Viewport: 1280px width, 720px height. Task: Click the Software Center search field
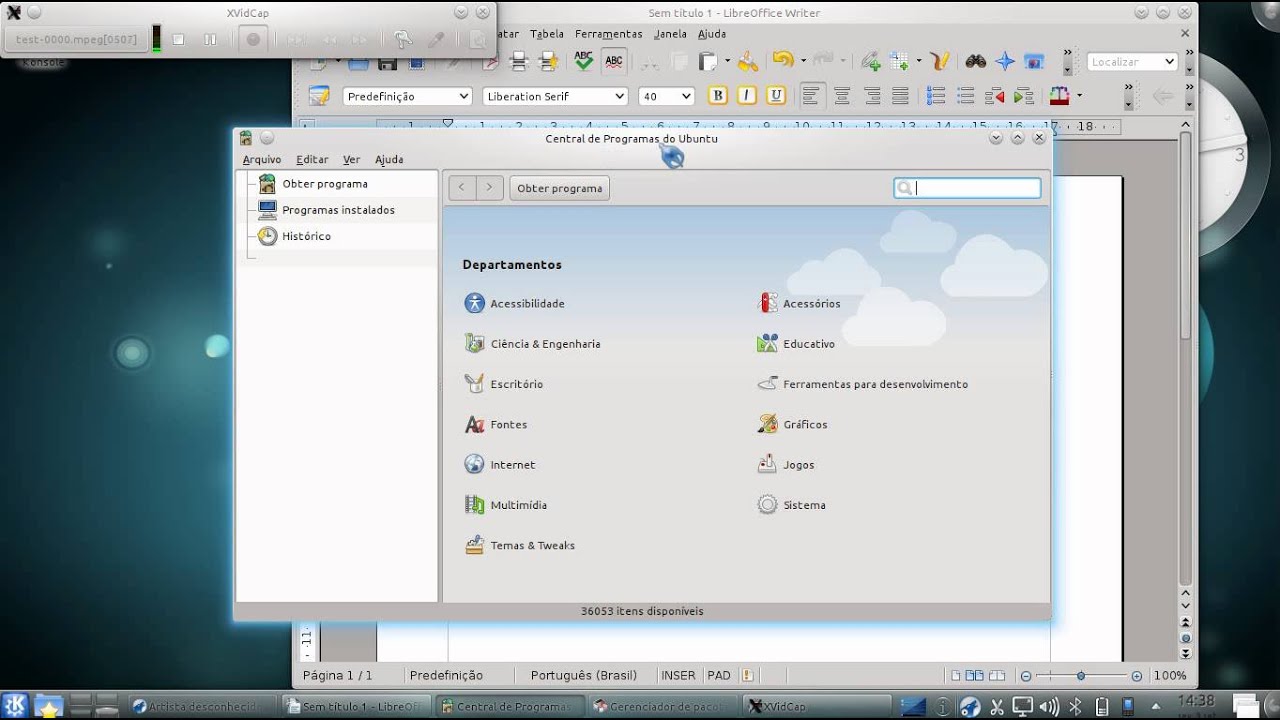click(x=967, y=188)
